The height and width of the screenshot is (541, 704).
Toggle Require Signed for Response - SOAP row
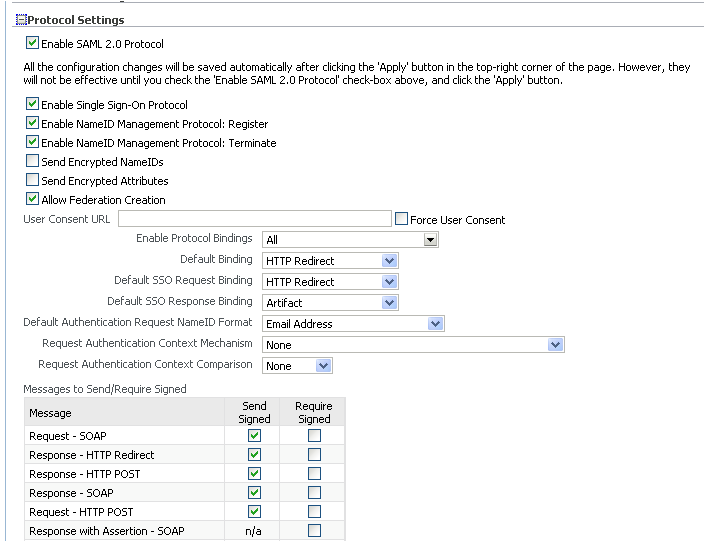click(x=314, y=493)
